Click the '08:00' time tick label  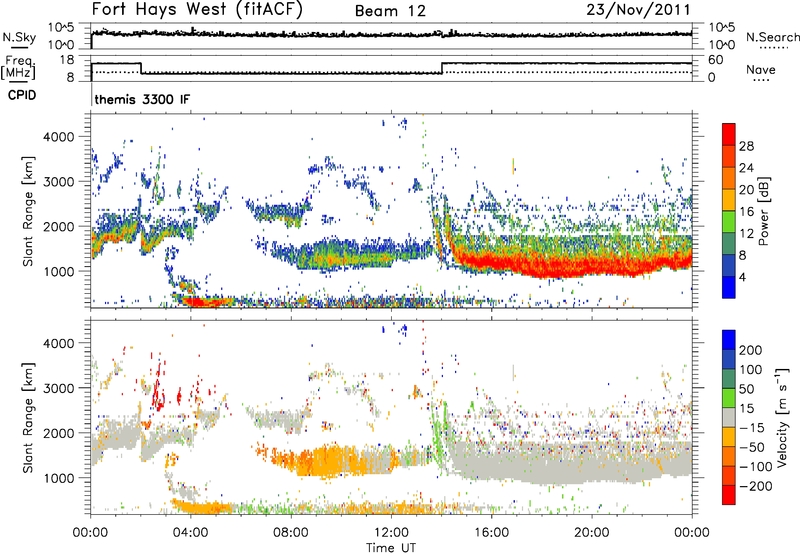pos(291,533)
